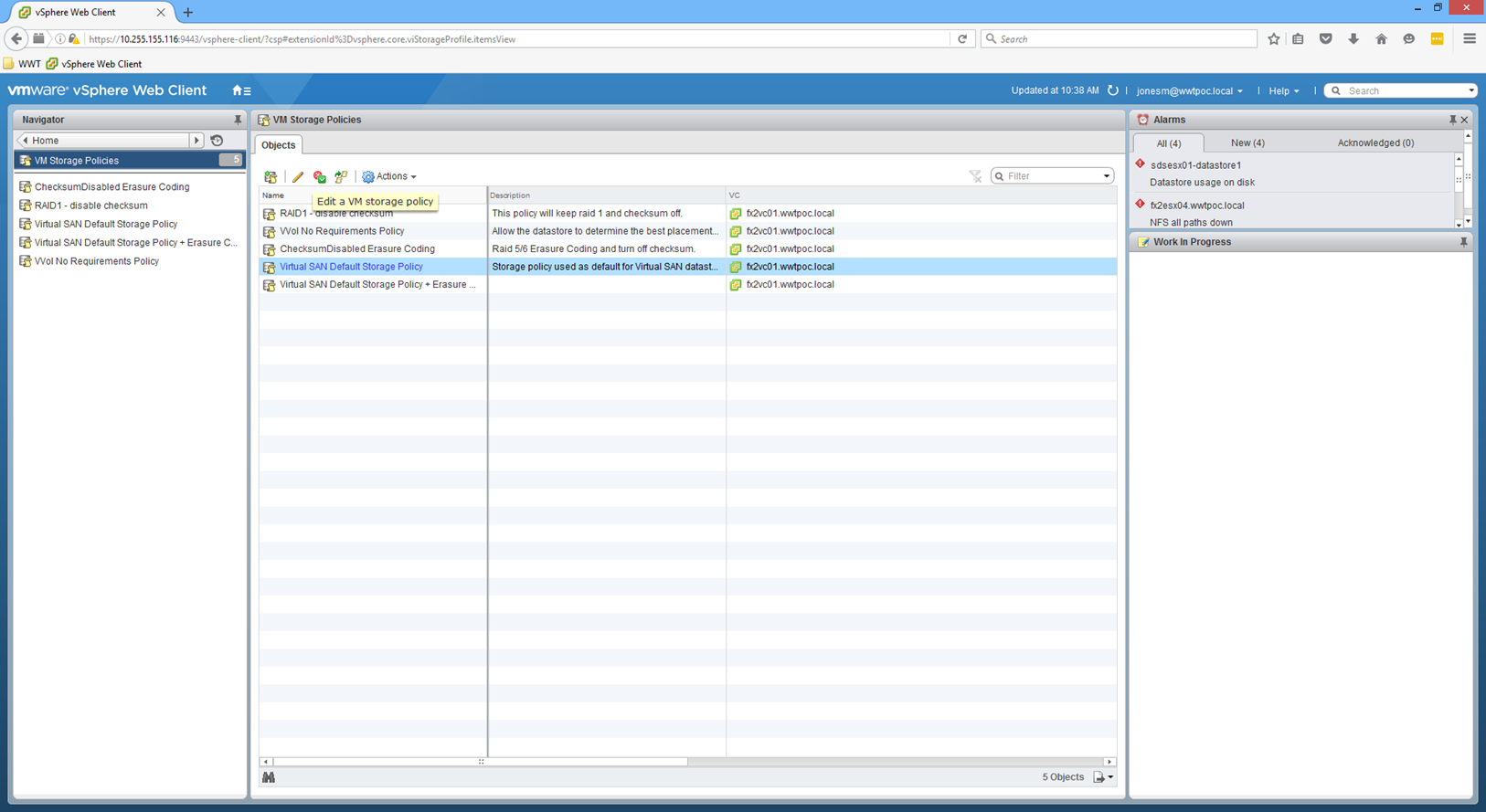
Task: Open the Help dropdown menu
Action: pos(1283,91)
